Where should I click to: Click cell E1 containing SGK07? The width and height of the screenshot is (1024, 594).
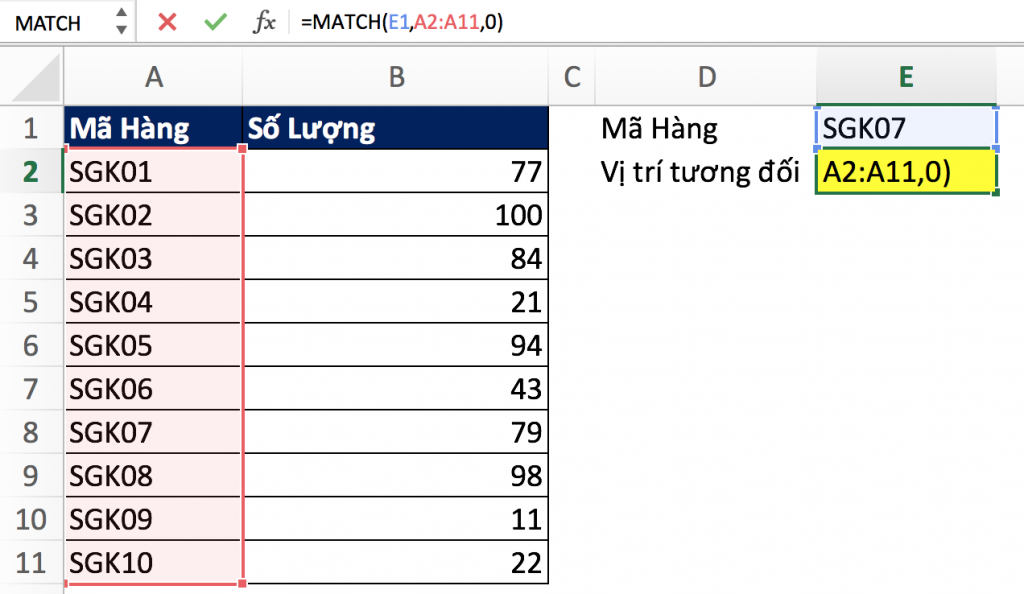(906, 128)
